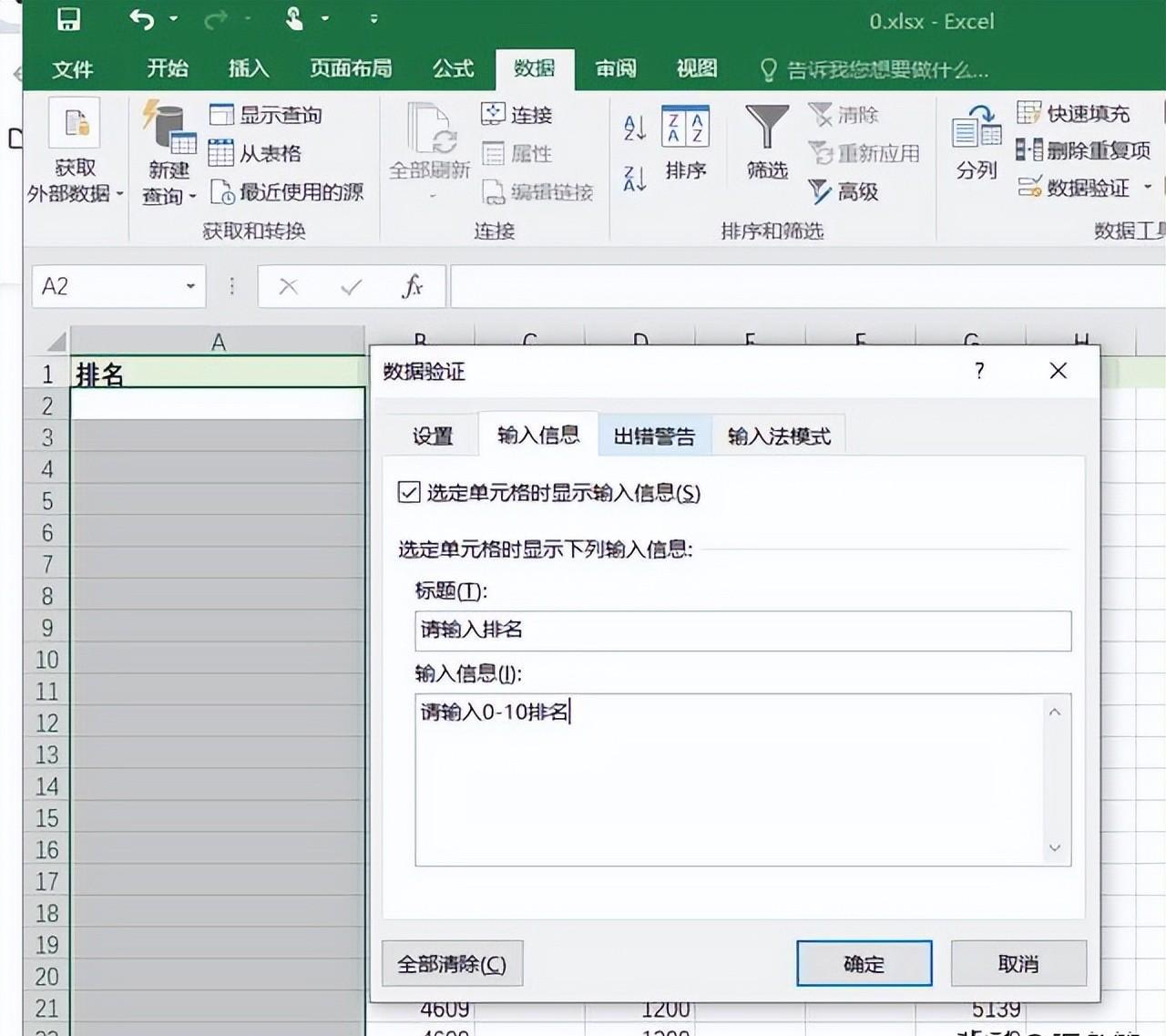Switch to the 出错警告 tab
Viewport: 1166px width, 1036px height.
[654, 436]
